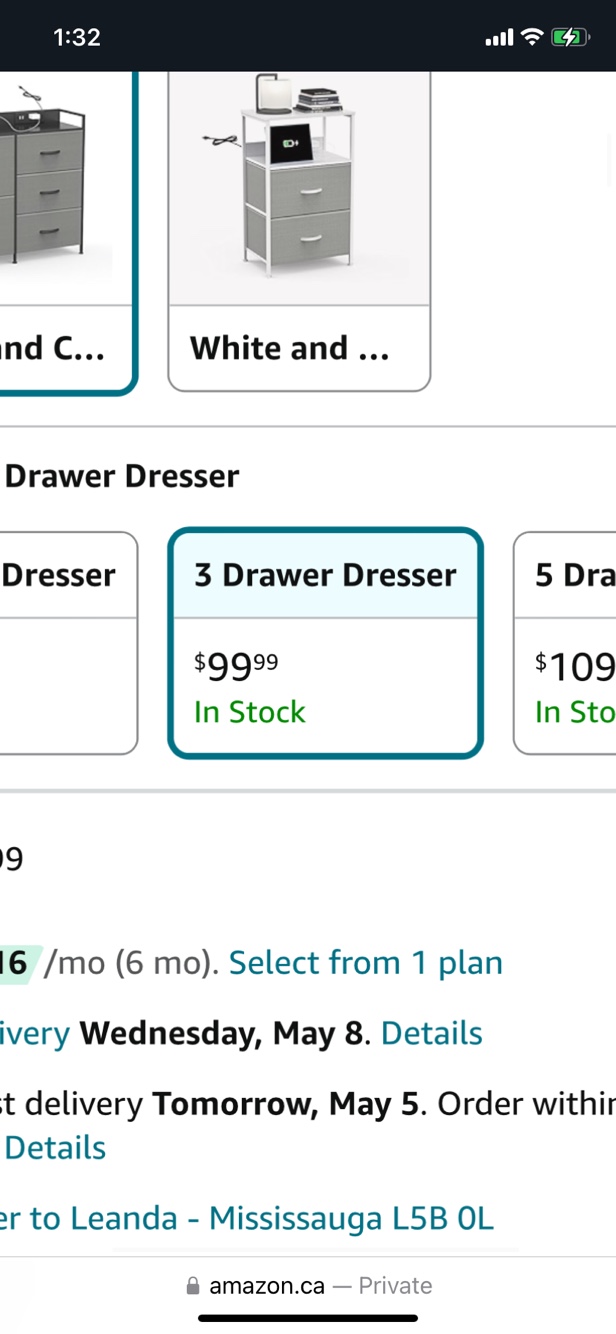Tap the free delivery link before Wednesday
Viewport: 616px width, 1334px height.
[35, 1033]
